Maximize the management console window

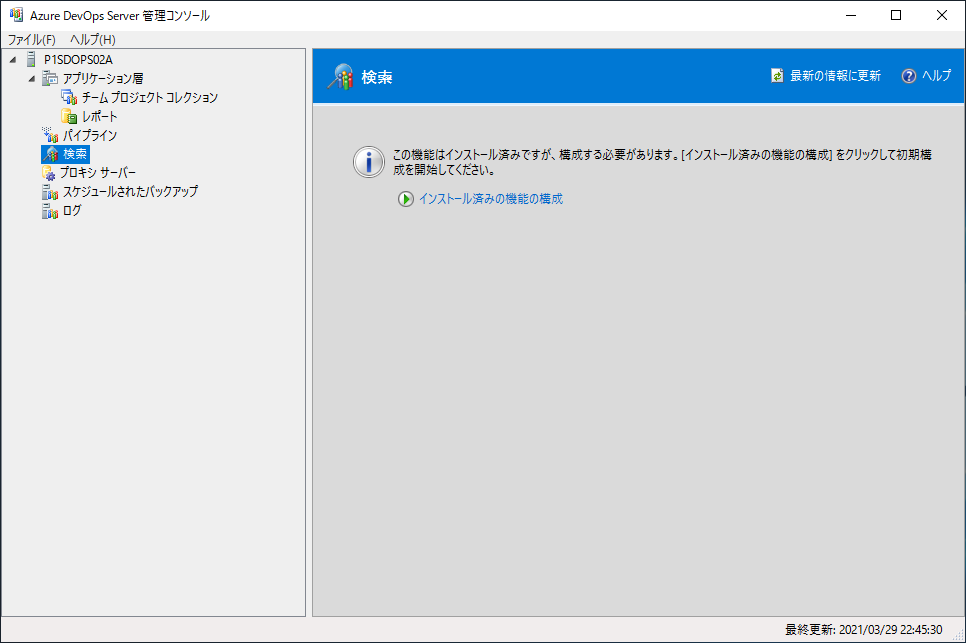tap(896, 15)
